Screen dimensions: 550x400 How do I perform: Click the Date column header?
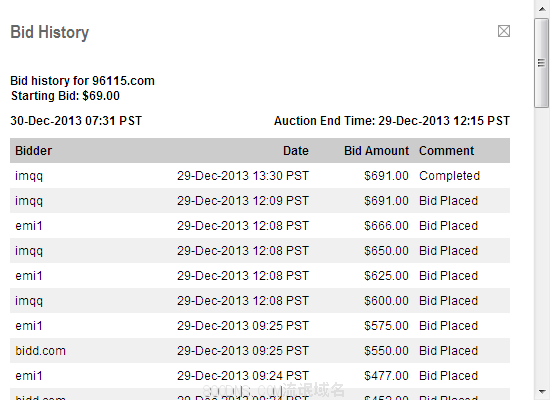296,151
